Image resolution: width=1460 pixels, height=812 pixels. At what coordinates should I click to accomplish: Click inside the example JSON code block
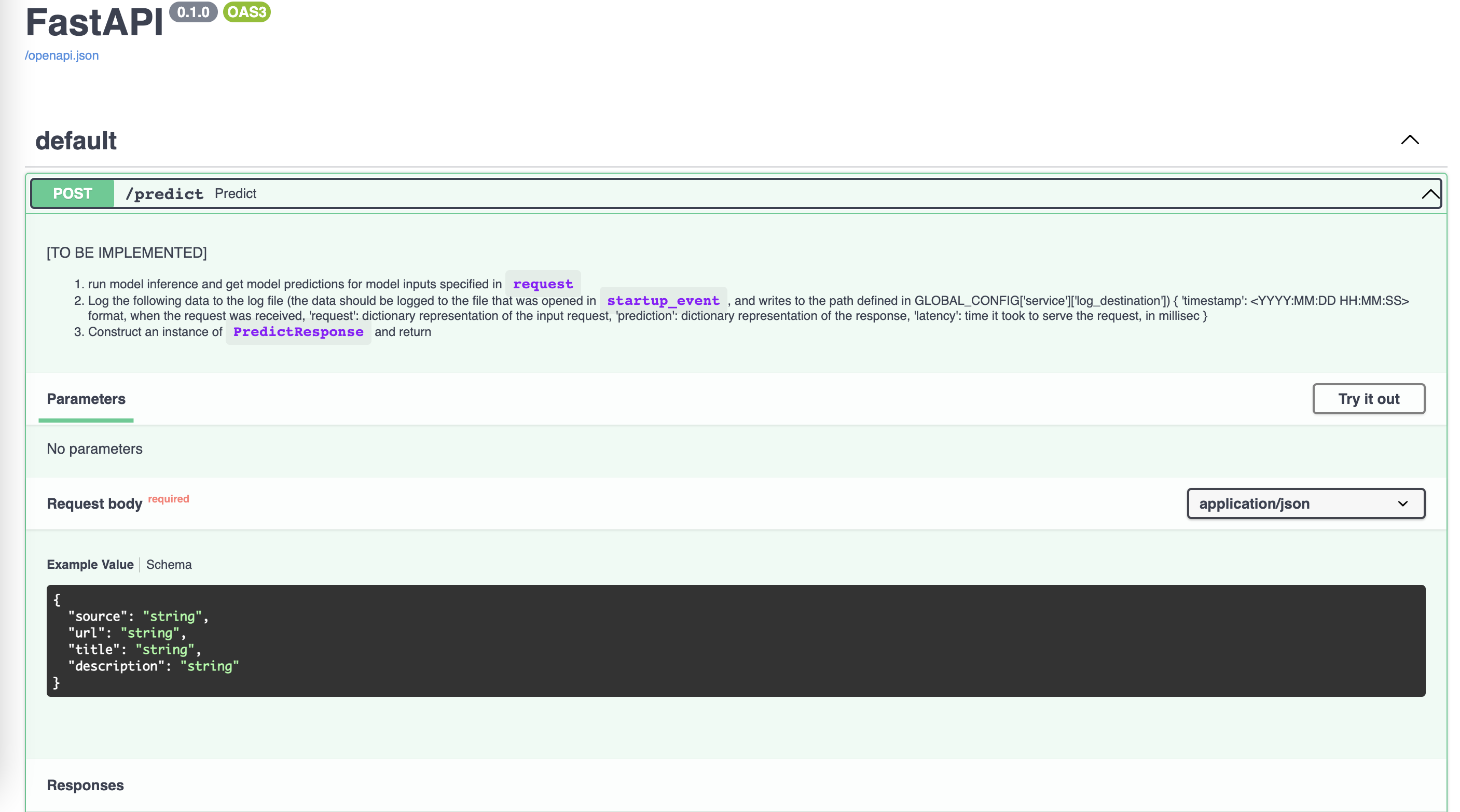[x=735, y=640]
